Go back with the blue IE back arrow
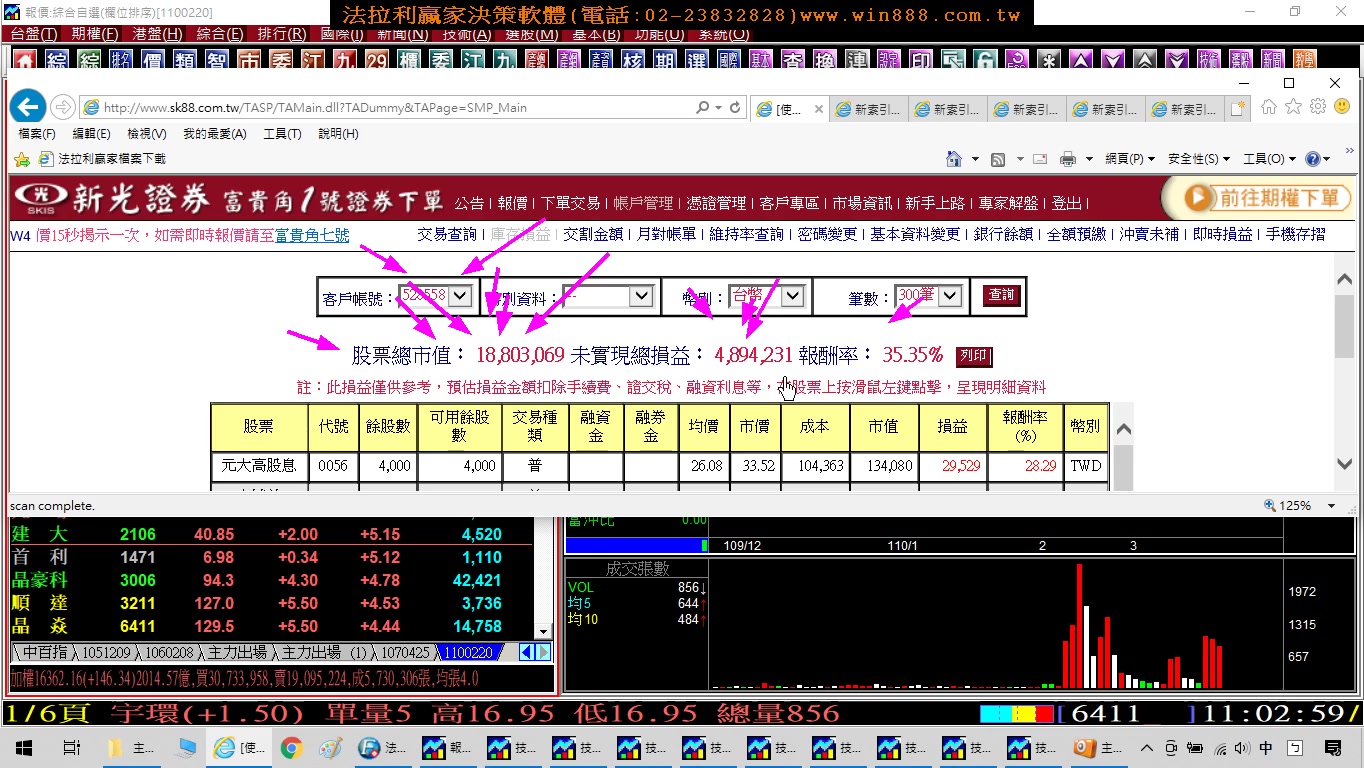Viewport: 1364px width, 768px height. point(27,107)
